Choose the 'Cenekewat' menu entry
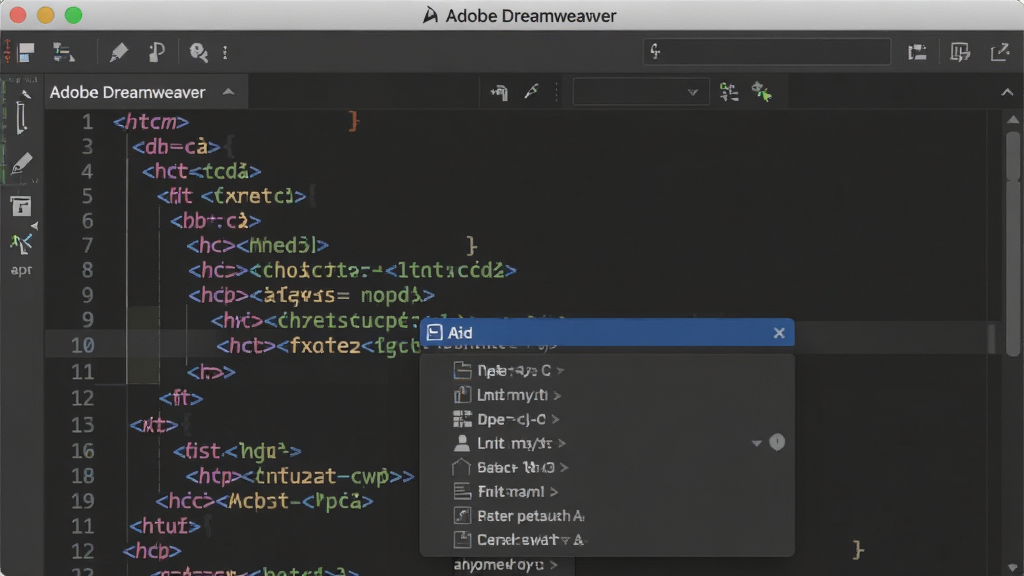Screen dimensions: 1024x576 click(x=530, y=540)
